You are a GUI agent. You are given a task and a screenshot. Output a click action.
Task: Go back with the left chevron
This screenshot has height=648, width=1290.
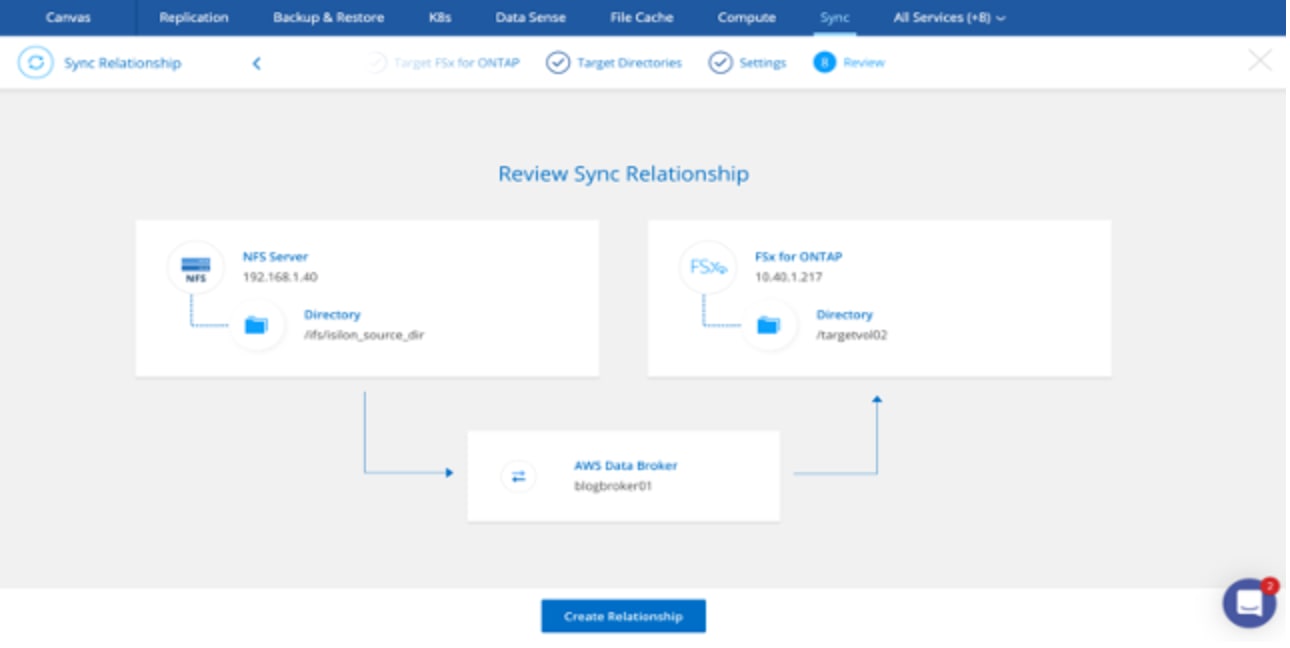click(256, 63)
